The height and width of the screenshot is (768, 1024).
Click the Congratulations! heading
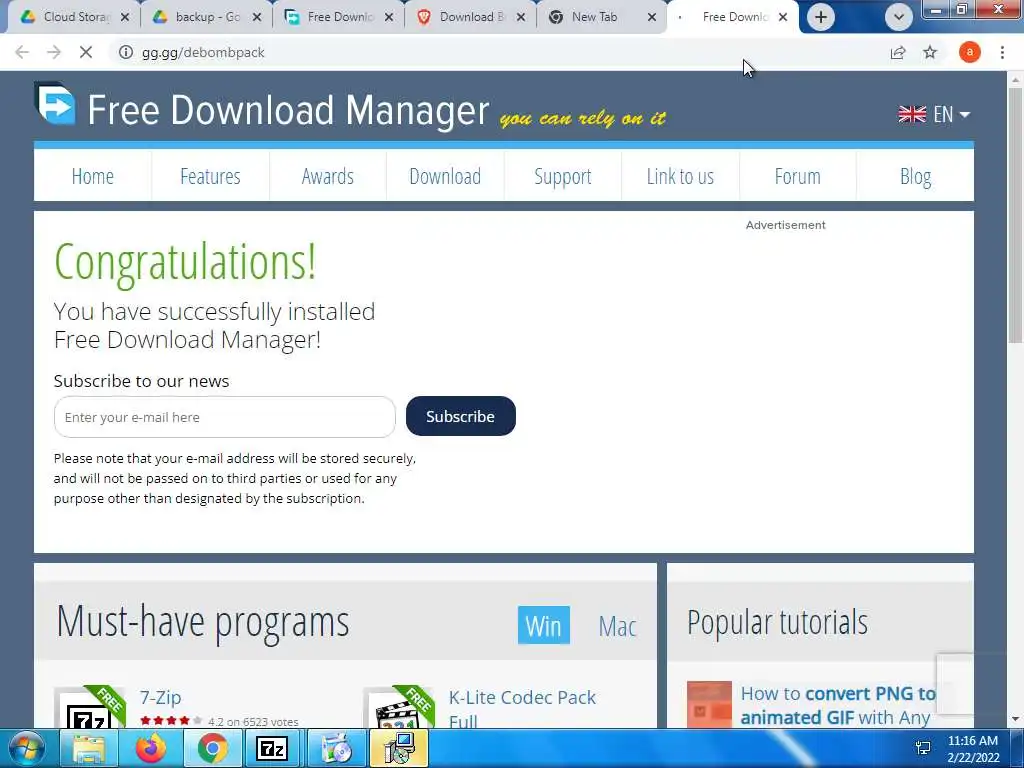click(185, 262)
